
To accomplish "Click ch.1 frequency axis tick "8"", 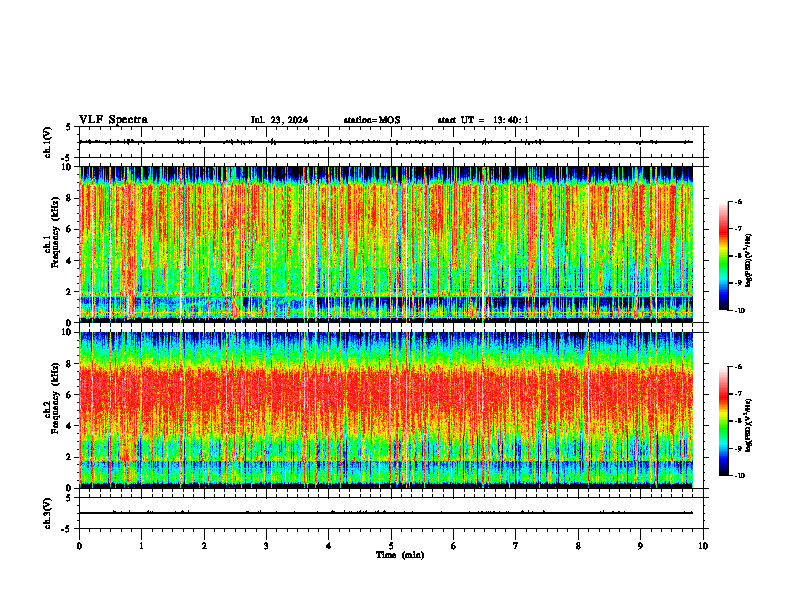I will [70, 198].
